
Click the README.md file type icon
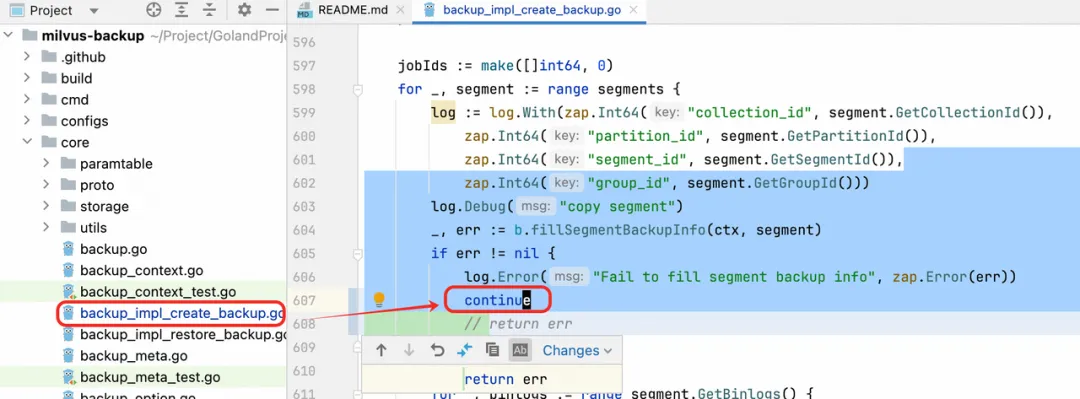[303, 11]
